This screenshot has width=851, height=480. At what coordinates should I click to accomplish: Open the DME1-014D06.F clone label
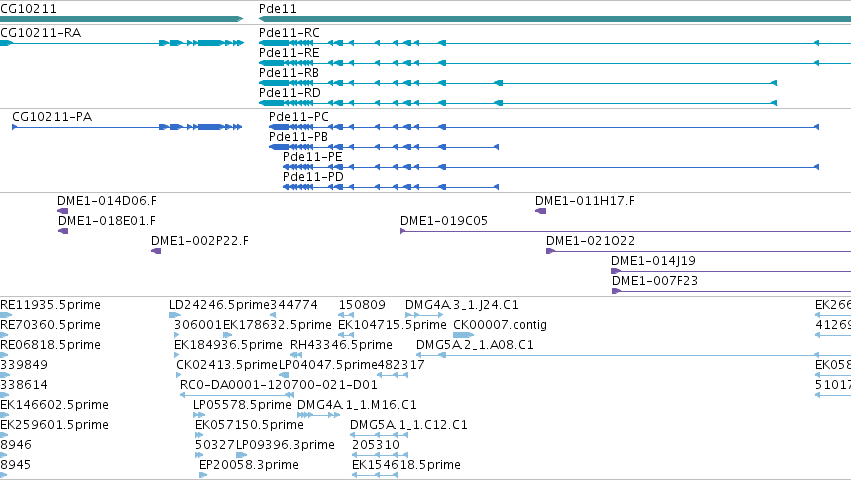[107, 201]
